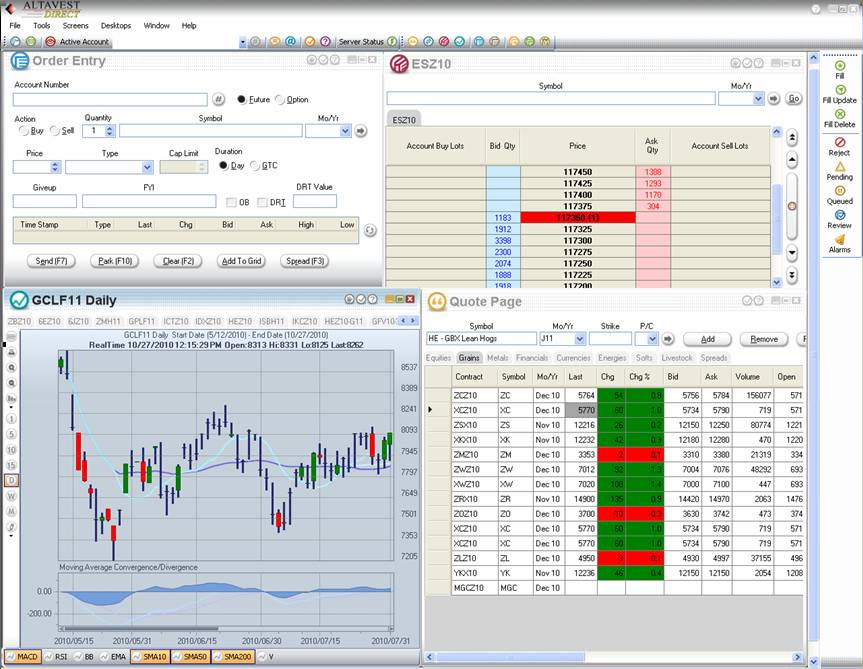Select the Monthly (M) chart interval
Image resolution: width=863 pixels, height=669 pixels.
[11, 512]
